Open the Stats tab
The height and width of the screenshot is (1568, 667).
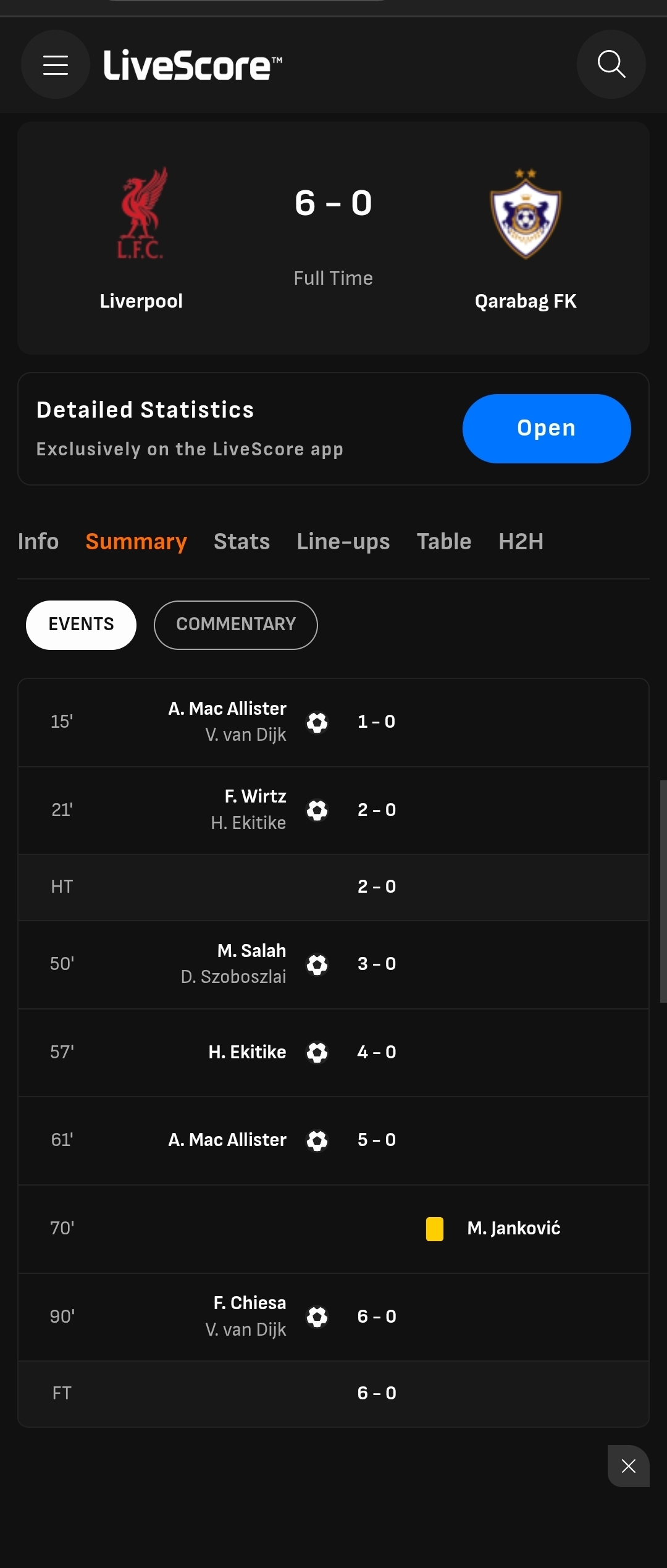[241, 542]
